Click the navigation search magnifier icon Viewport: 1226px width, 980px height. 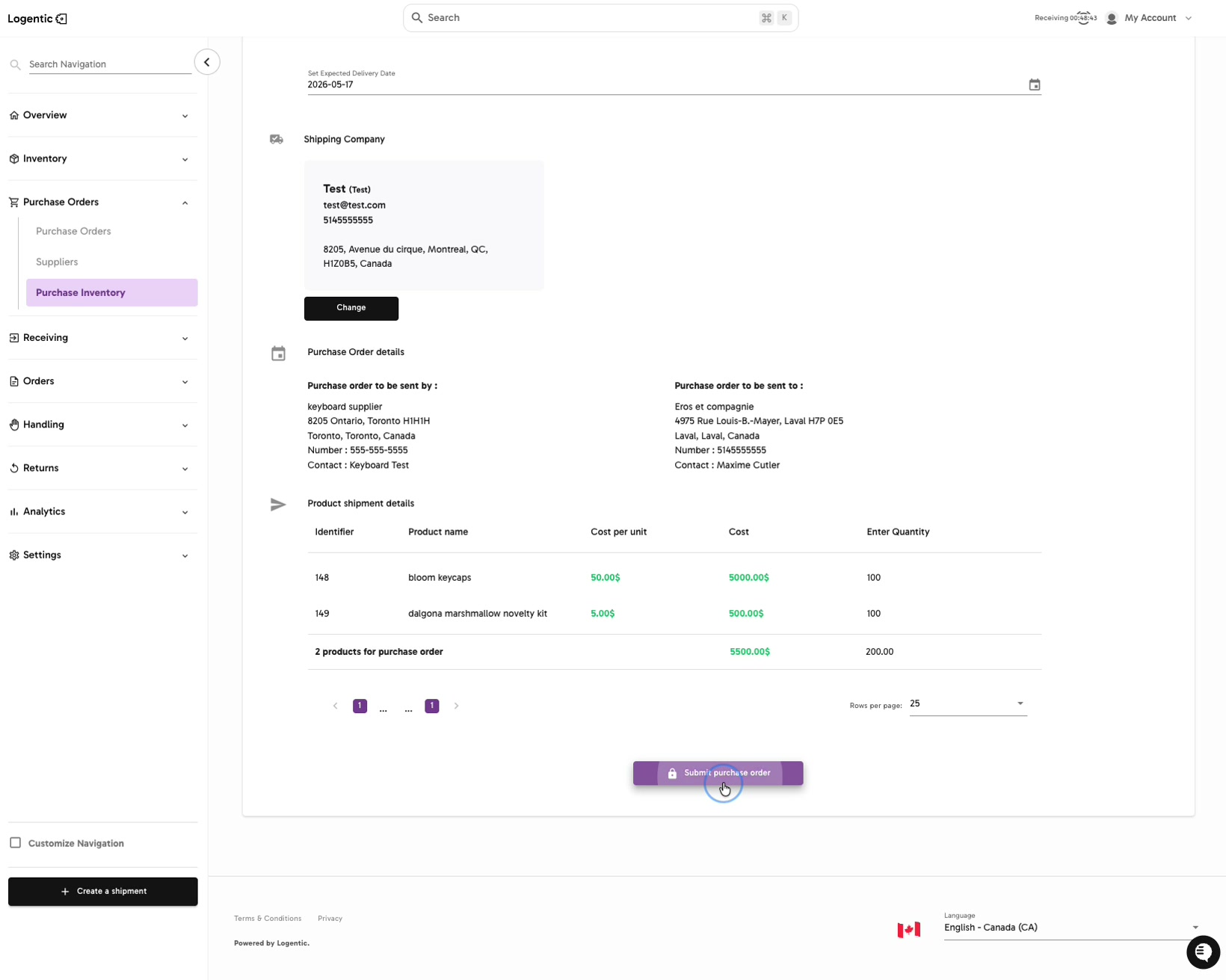pyautogui.click(x=15, y=64)
